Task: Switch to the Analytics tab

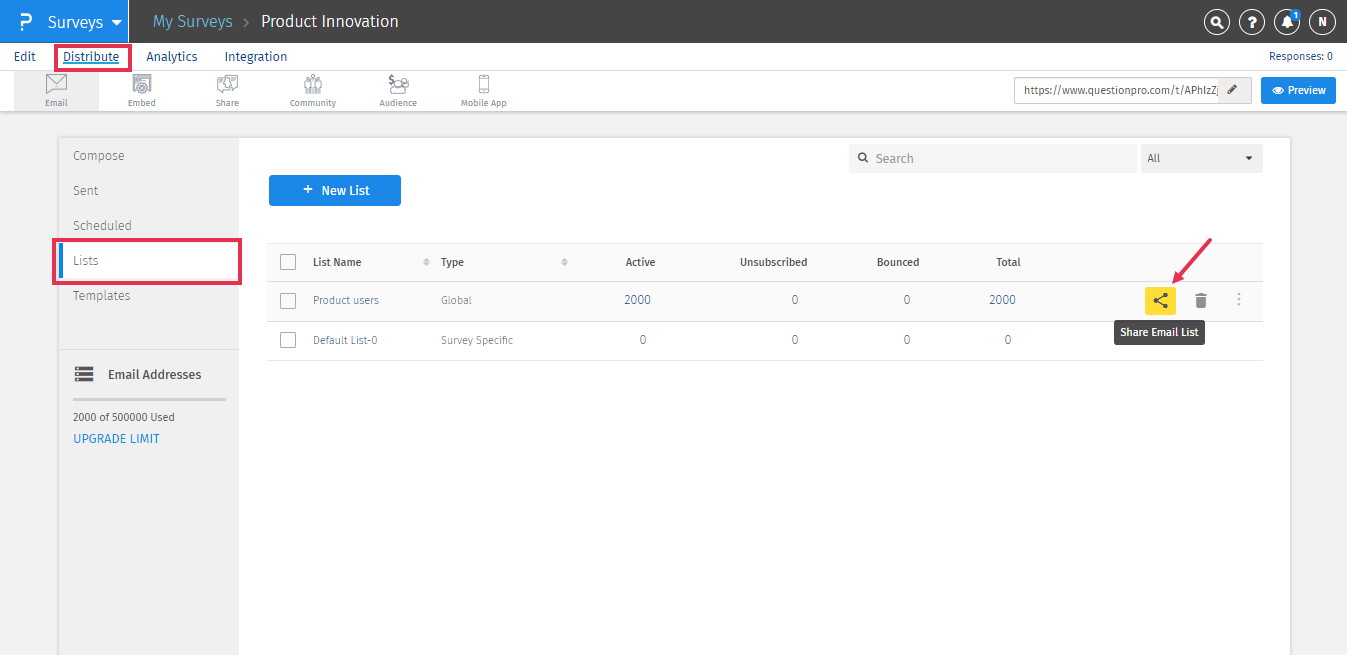Action: tap(172, 57)
